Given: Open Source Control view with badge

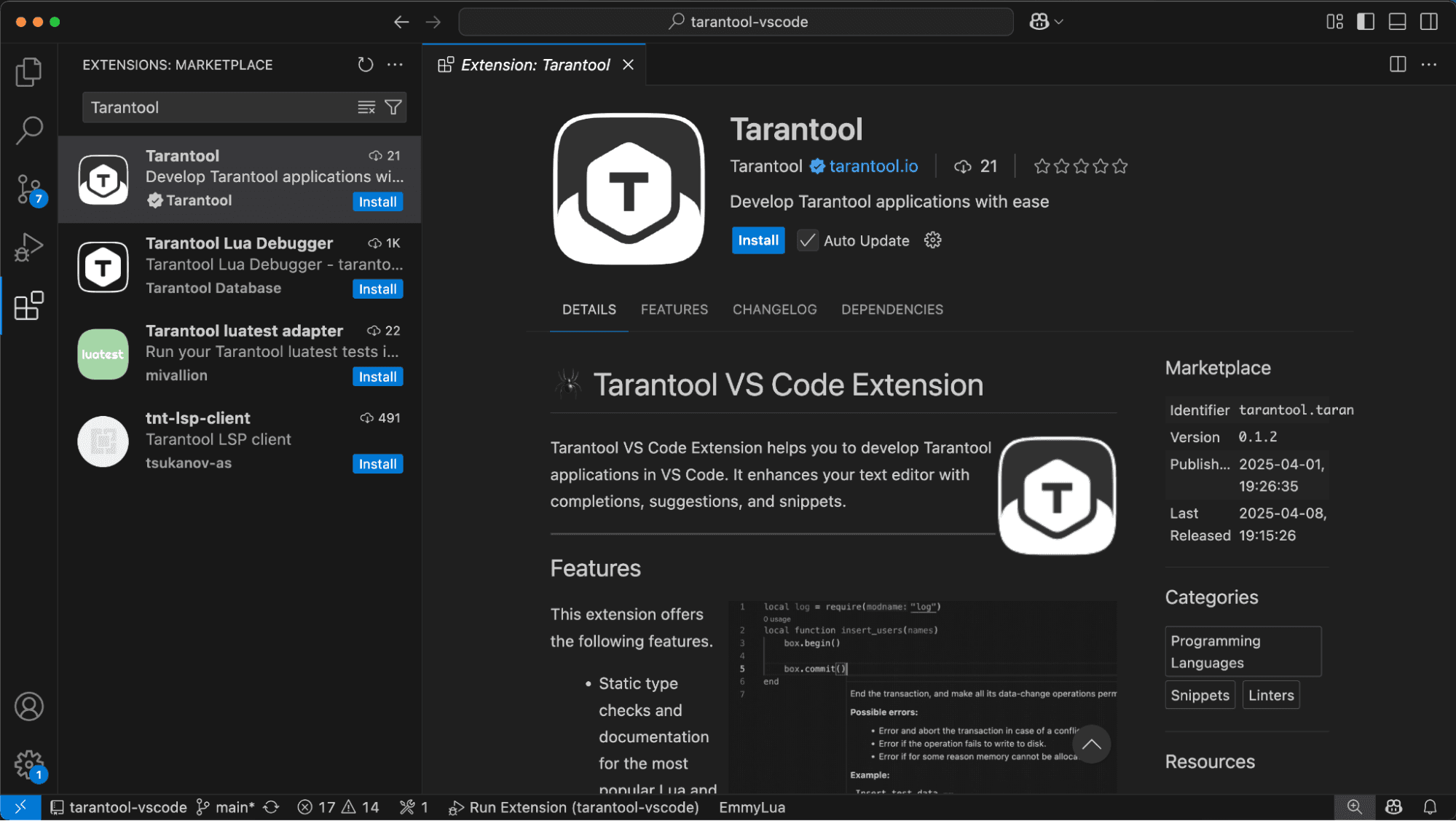Looking at the screenshot, I should pyautogui.click(x=28, y=189).
